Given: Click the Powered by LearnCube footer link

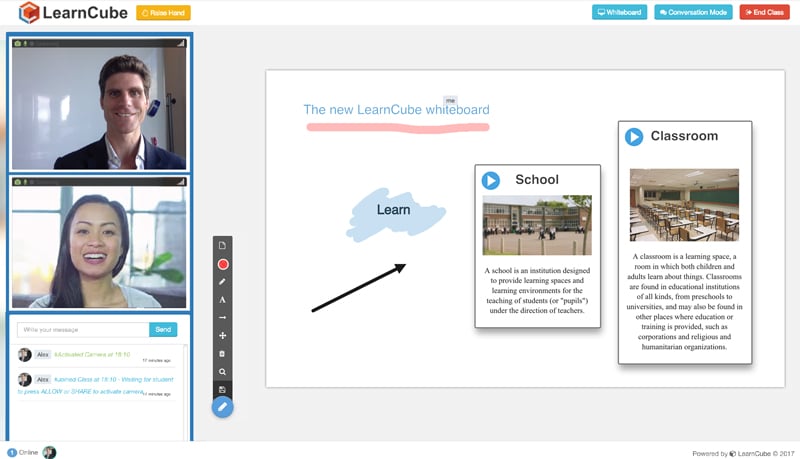Looking at the screenshot, I should (x=743, y=453).
